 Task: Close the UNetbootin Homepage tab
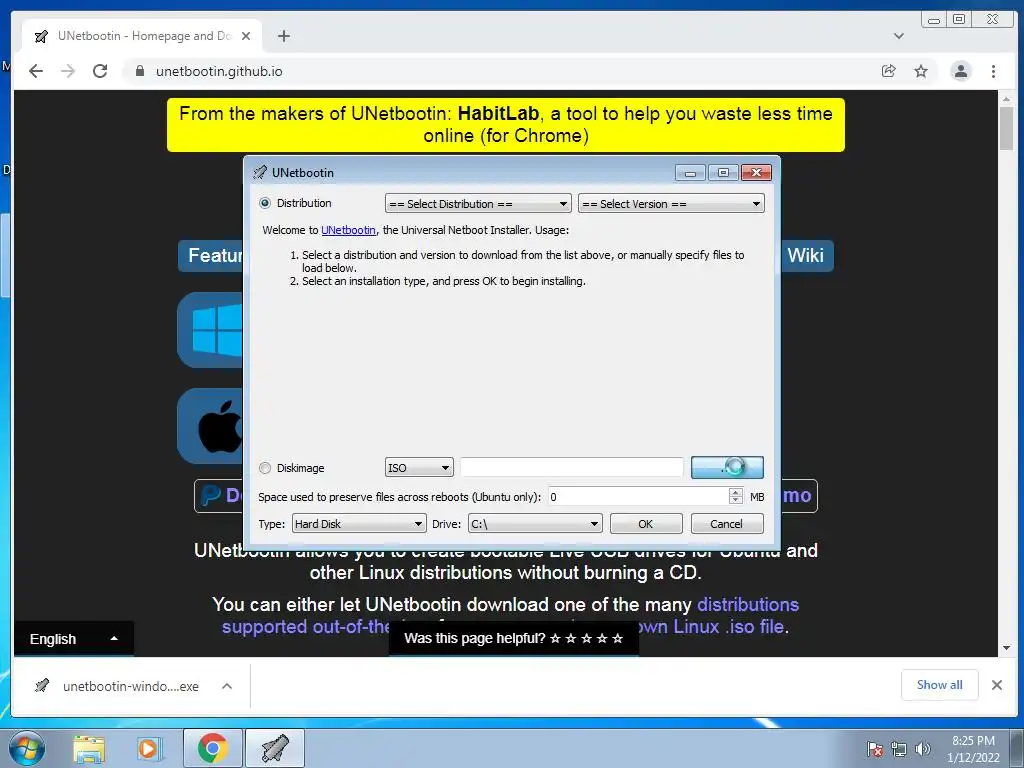click(x=246, y=36)
